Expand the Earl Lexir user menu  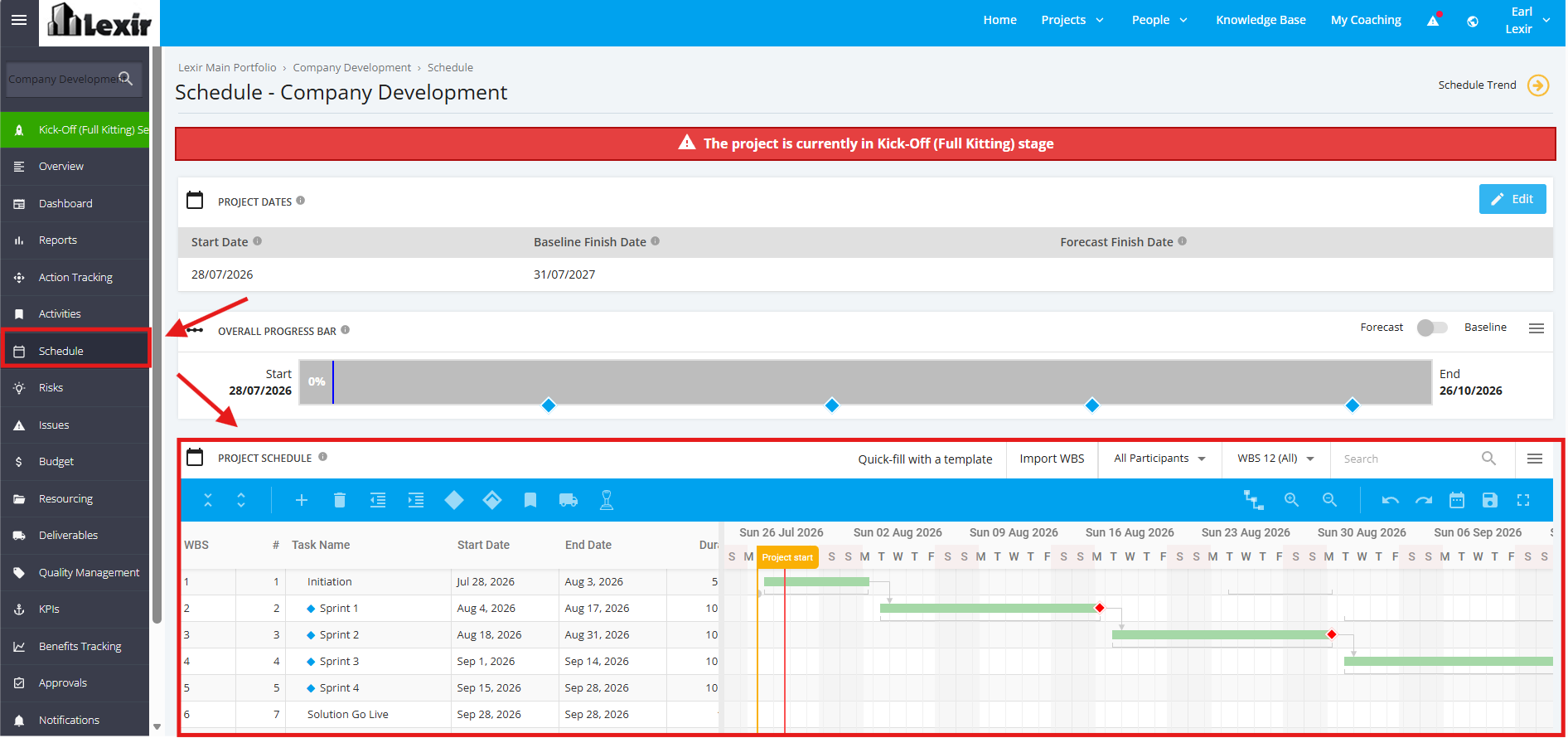[1528, 21]
